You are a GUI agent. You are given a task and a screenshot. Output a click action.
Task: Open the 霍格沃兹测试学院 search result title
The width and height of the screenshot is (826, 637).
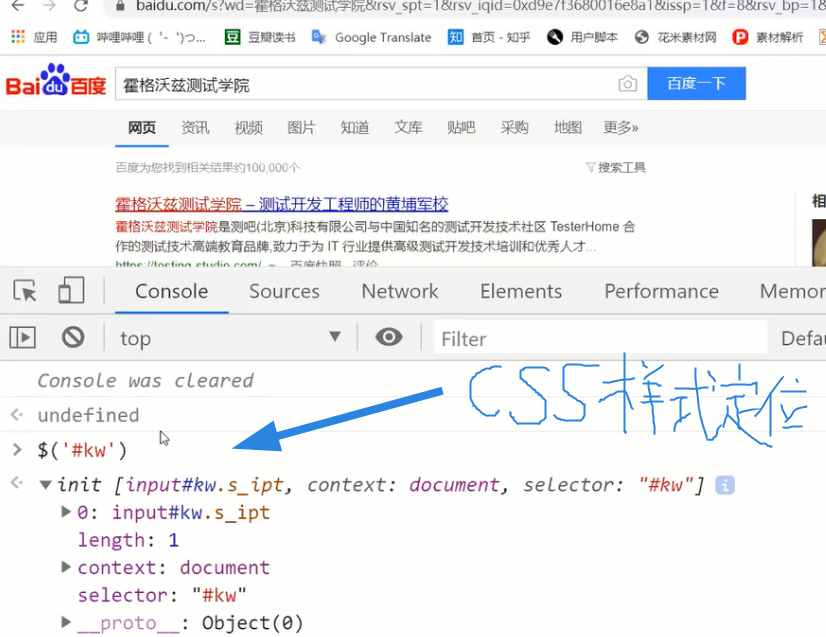282,204
